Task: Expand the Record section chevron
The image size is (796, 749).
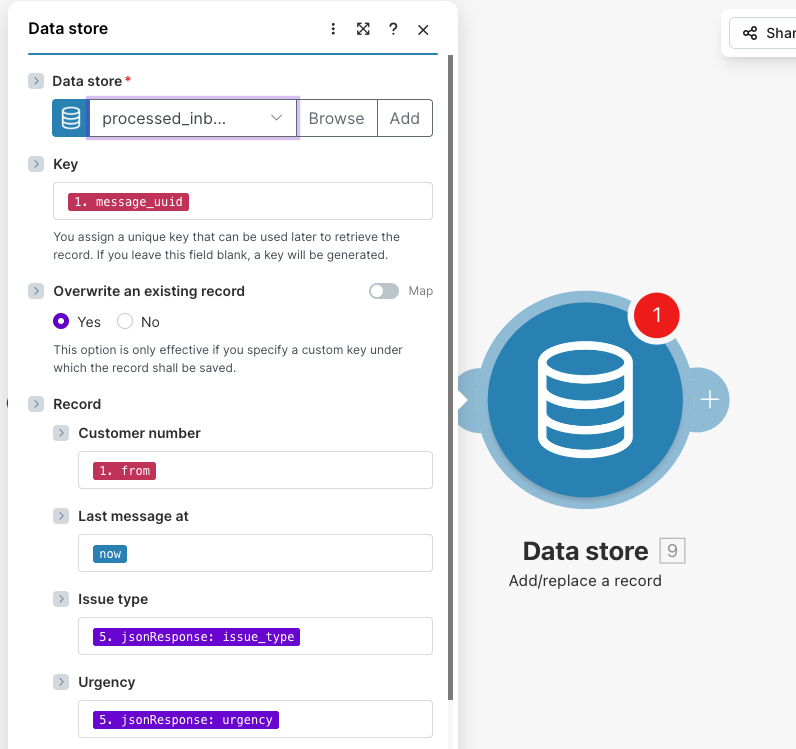Action: pyautogui.click(x=36, y=404)
